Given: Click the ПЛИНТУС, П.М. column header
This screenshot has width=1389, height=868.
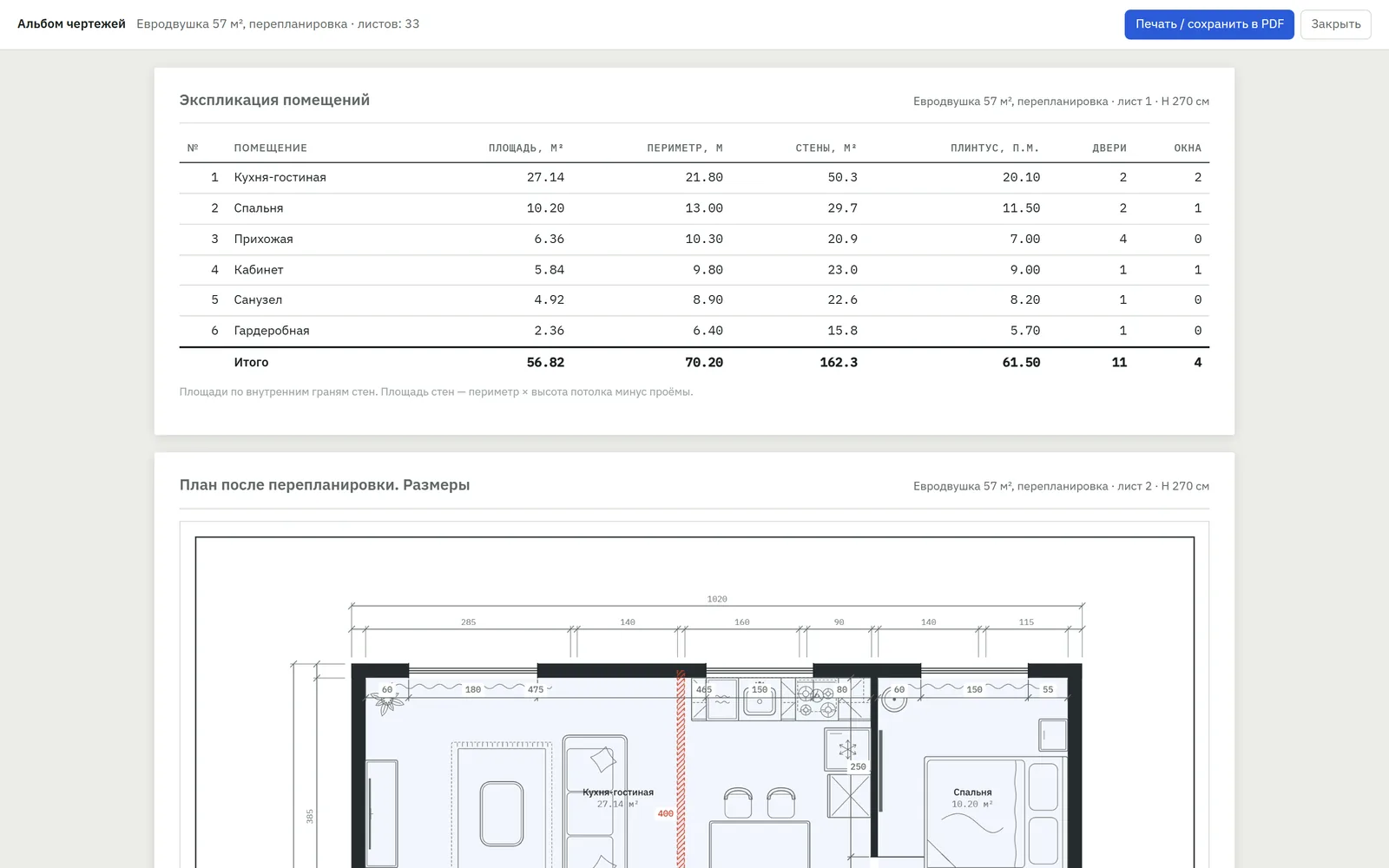Looking at the screenshot, I should pyautogui.click(x=995, y=148).
